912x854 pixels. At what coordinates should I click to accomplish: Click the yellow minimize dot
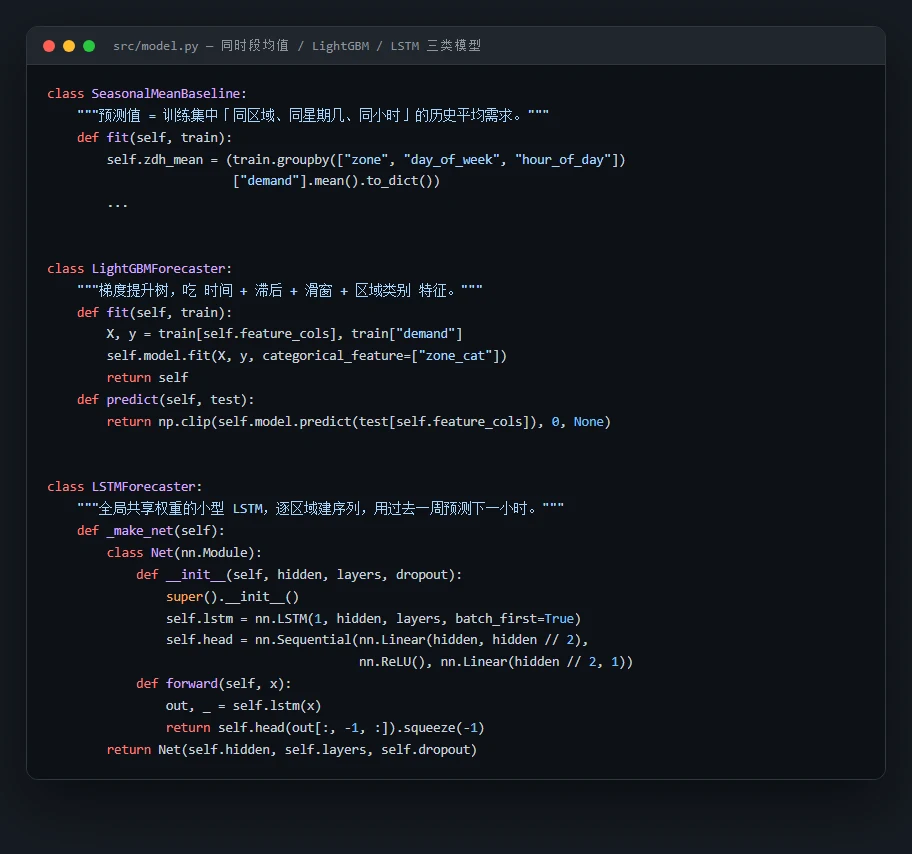[x=69, y=46]
